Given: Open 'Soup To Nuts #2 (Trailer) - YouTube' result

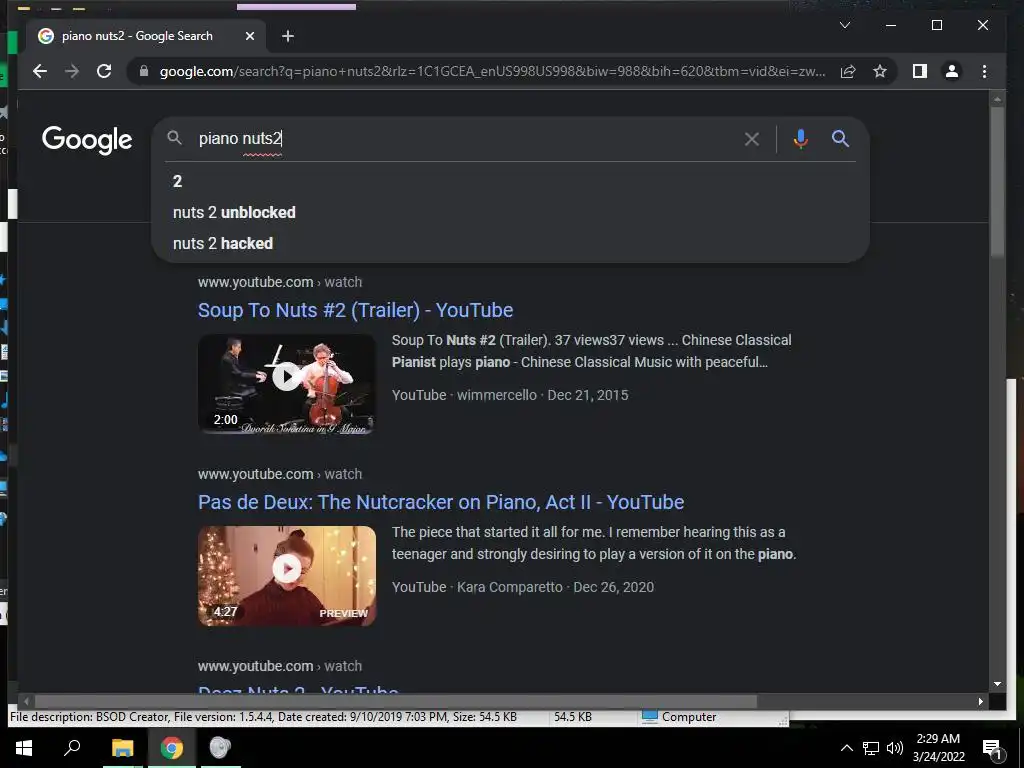Looking at the screenshot, I should click(x=355, y=310).
